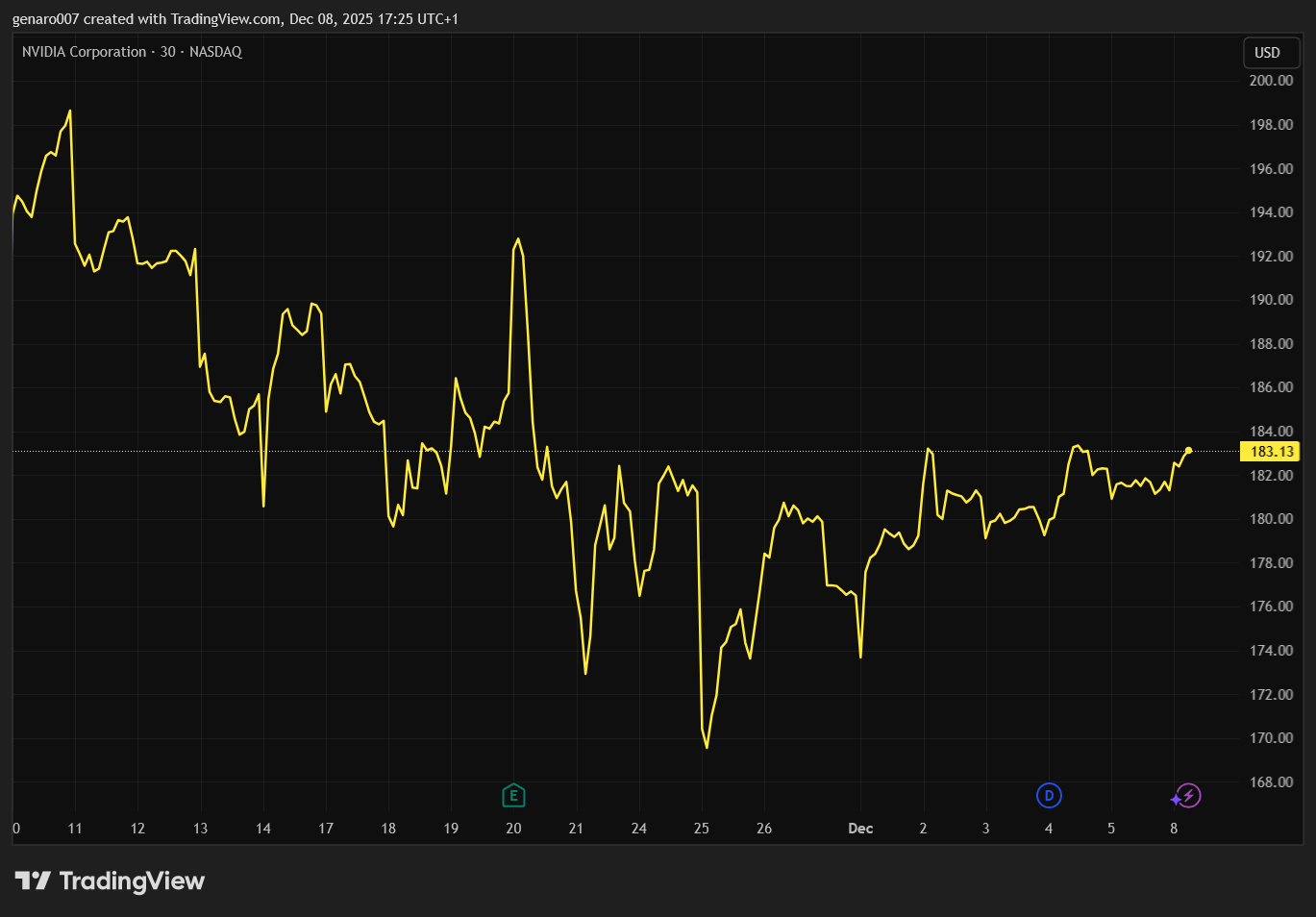Click the yellow 183.13 price label
This screenshot has width=1316, height=917.
1271,452
